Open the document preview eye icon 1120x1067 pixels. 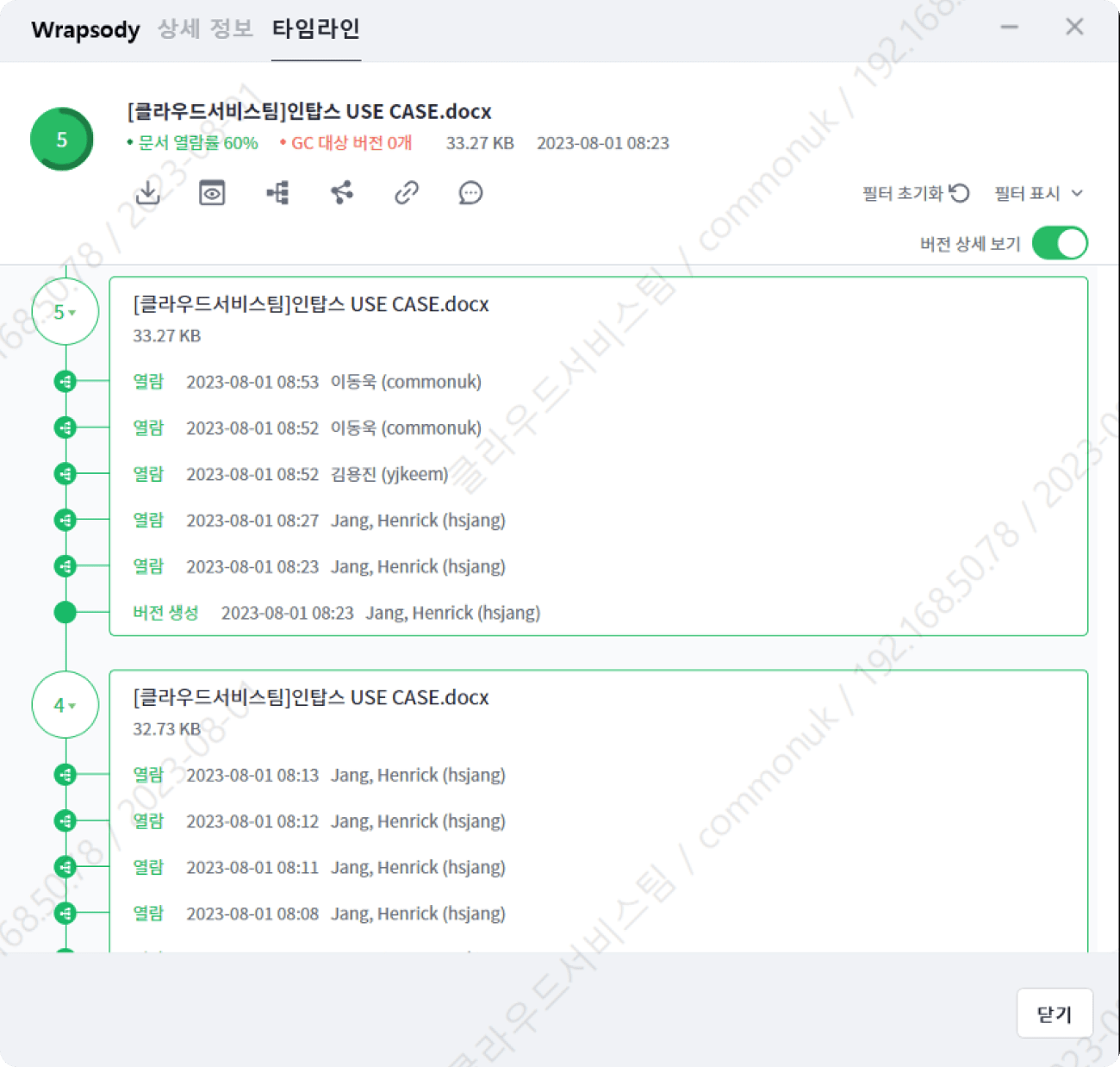click(212, 192)
